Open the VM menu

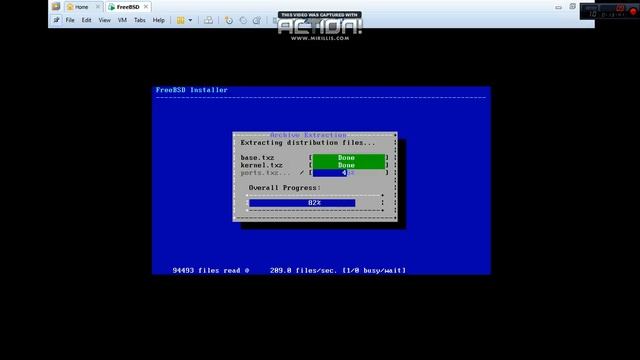122,20
